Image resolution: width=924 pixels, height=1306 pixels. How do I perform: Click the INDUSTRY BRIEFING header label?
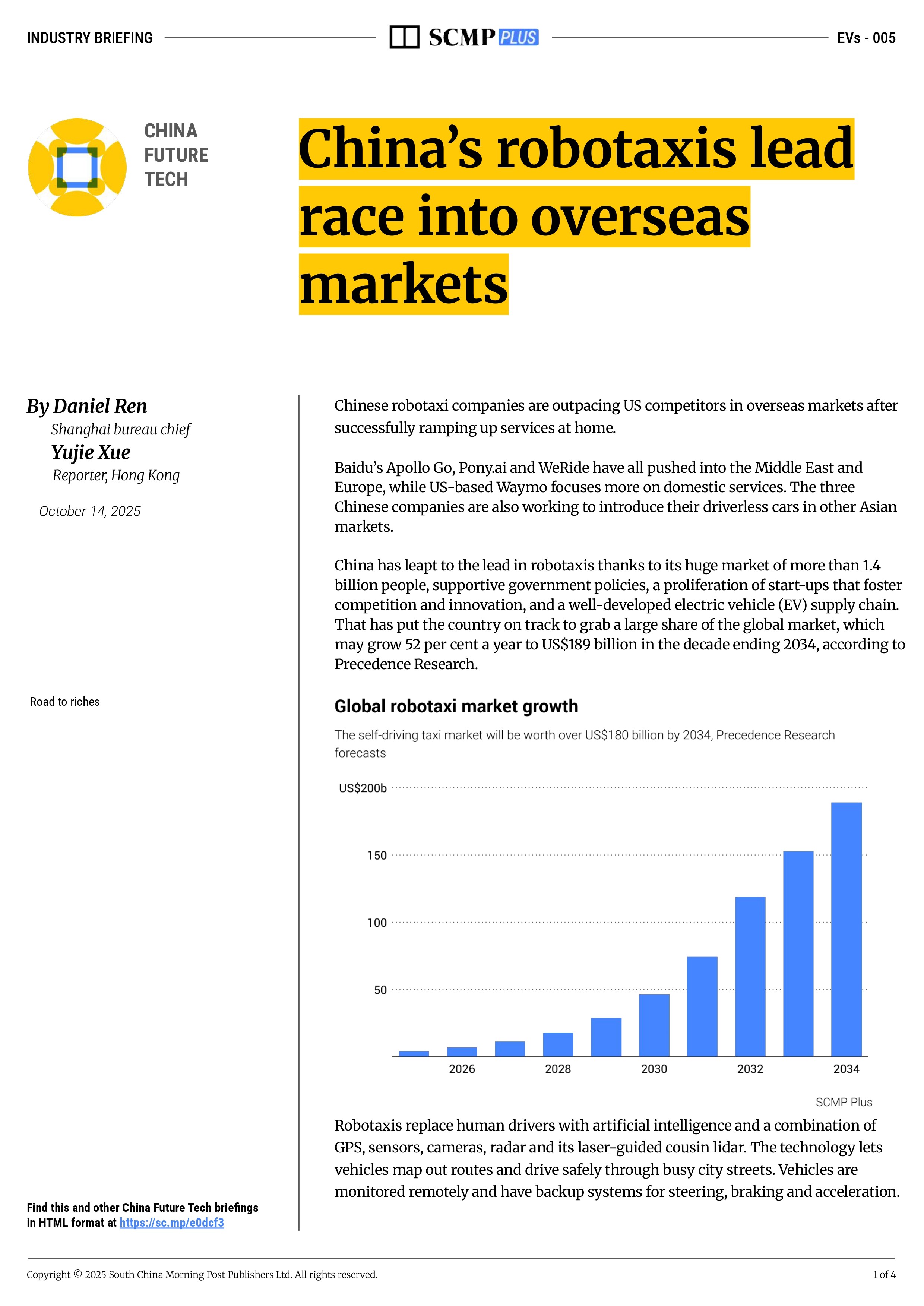pyautogui.click(x=90, y=38)
